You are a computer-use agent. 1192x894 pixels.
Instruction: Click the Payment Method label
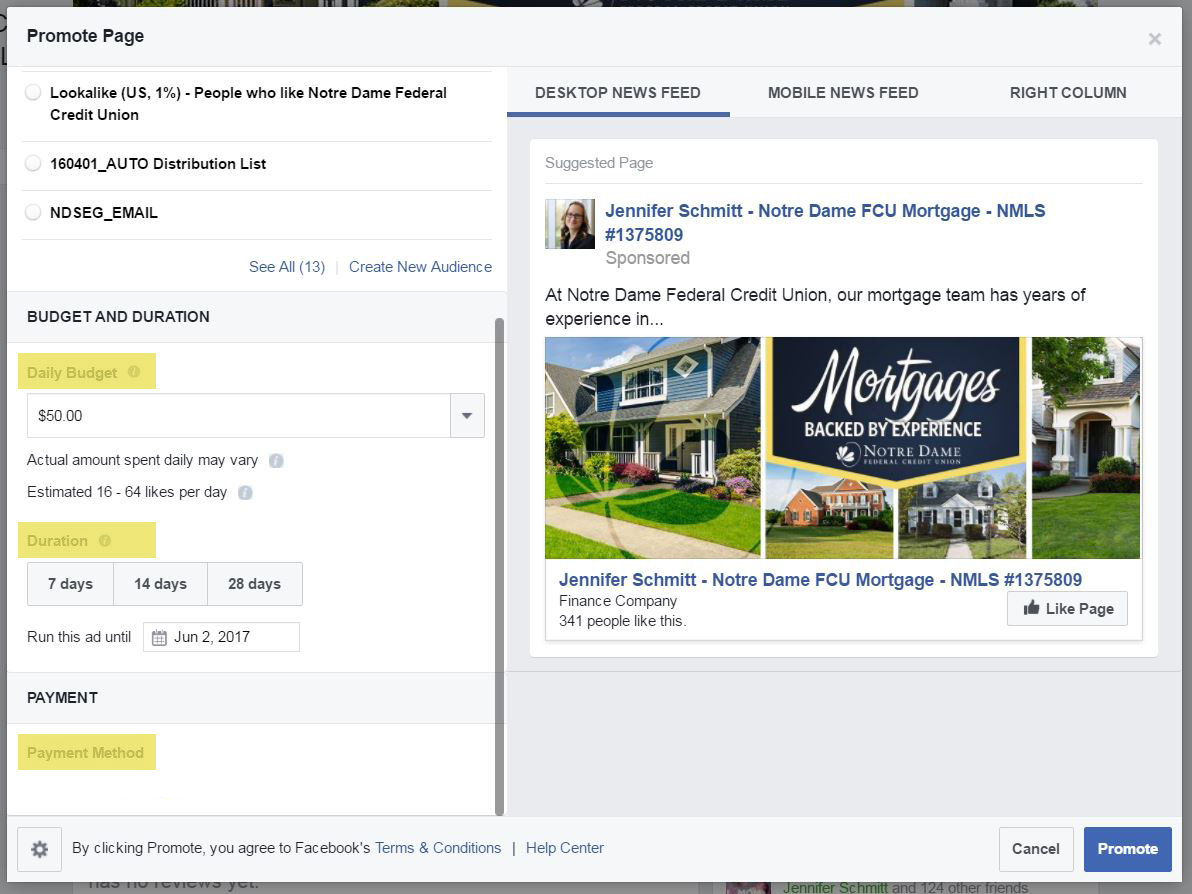(x=85, y=753)
